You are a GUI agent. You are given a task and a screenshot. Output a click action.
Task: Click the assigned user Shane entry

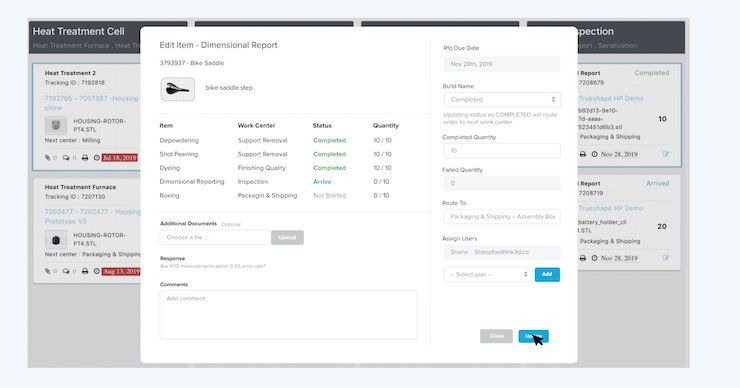(502, 252)
